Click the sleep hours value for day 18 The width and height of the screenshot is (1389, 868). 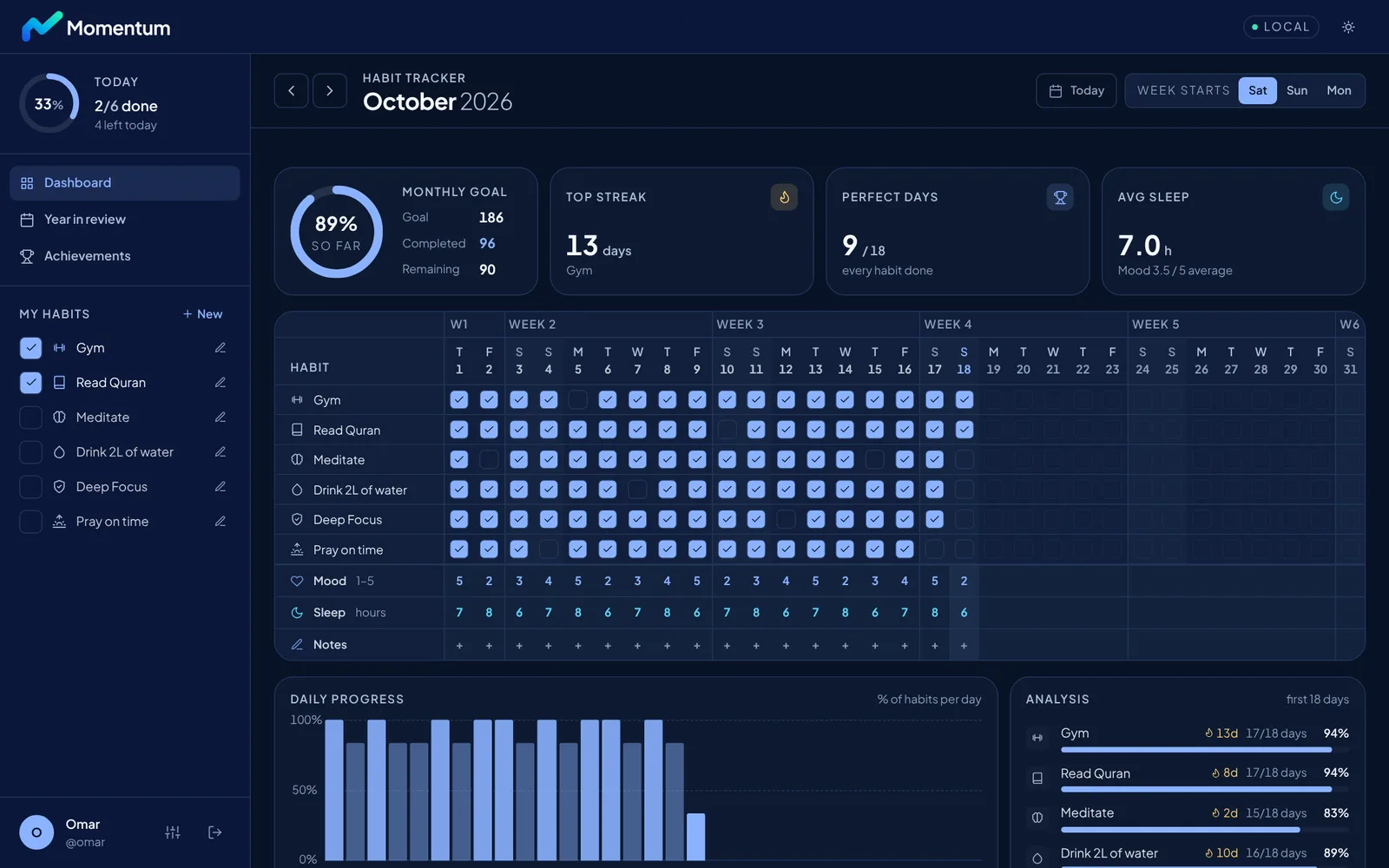click(964, 613)
